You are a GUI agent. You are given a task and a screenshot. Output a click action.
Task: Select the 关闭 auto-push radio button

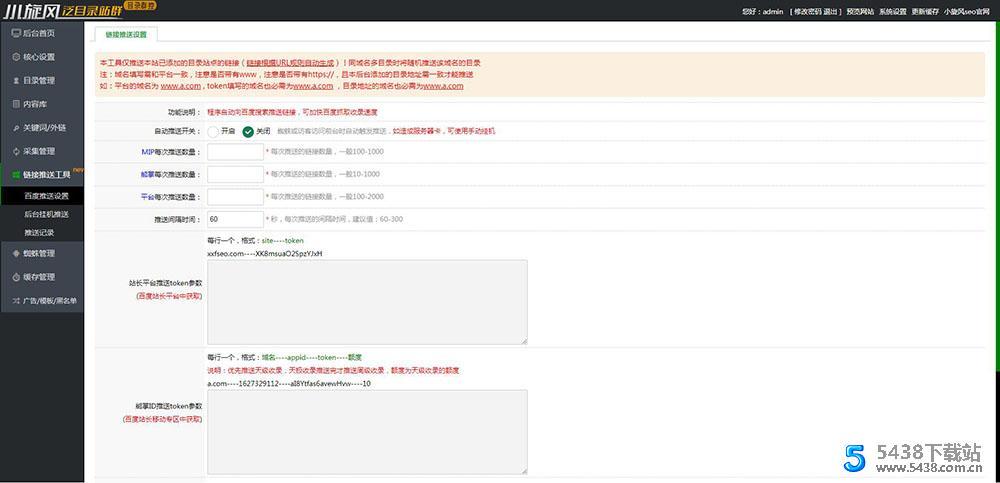coord(248,131)
